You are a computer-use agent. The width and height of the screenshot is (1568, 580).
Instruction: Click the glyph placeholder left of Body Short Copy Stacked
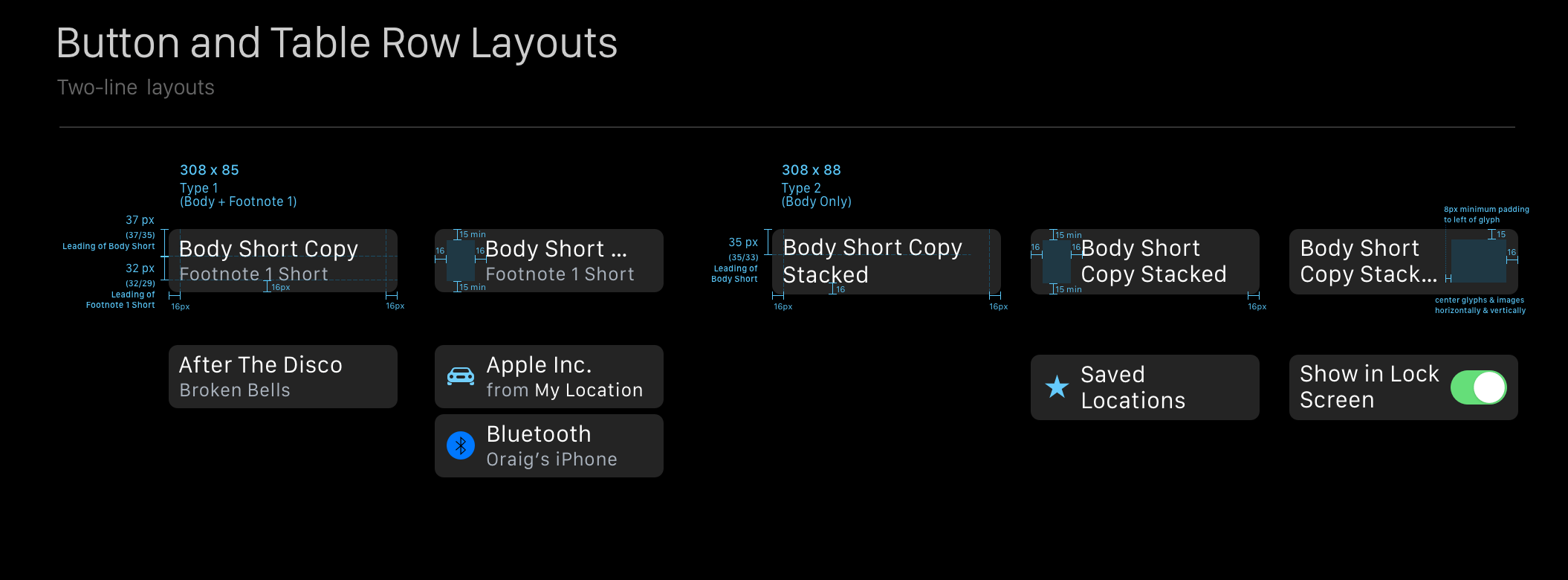[1055, 262]
